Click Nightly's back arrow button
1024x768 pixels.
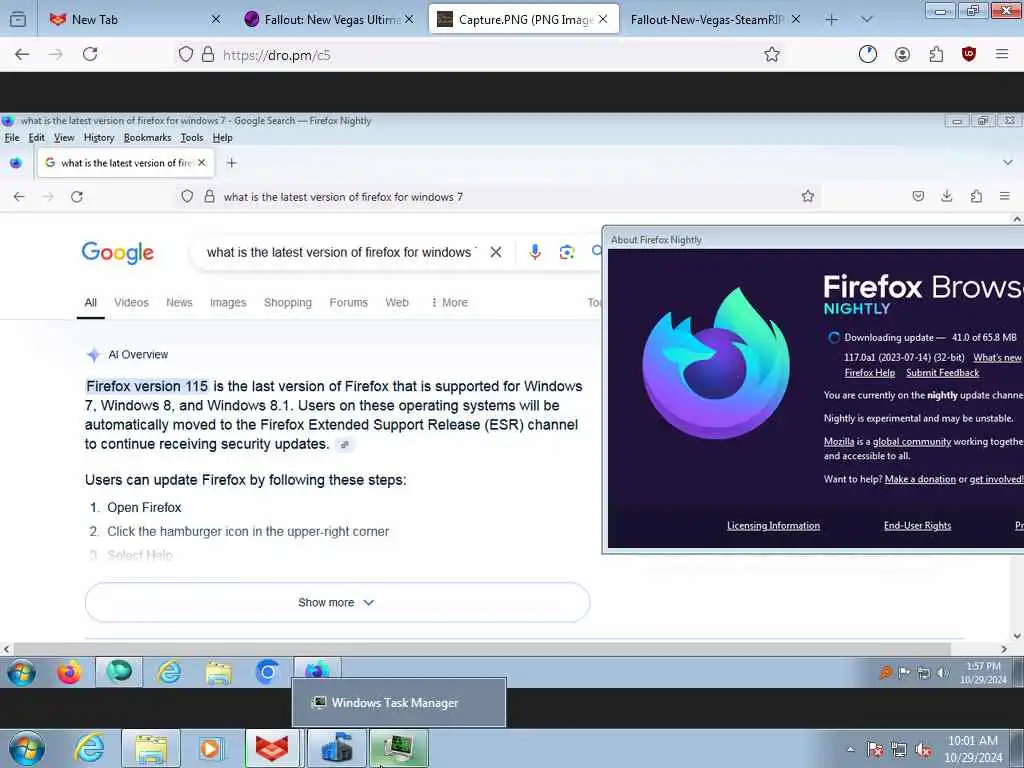point(19,197)
